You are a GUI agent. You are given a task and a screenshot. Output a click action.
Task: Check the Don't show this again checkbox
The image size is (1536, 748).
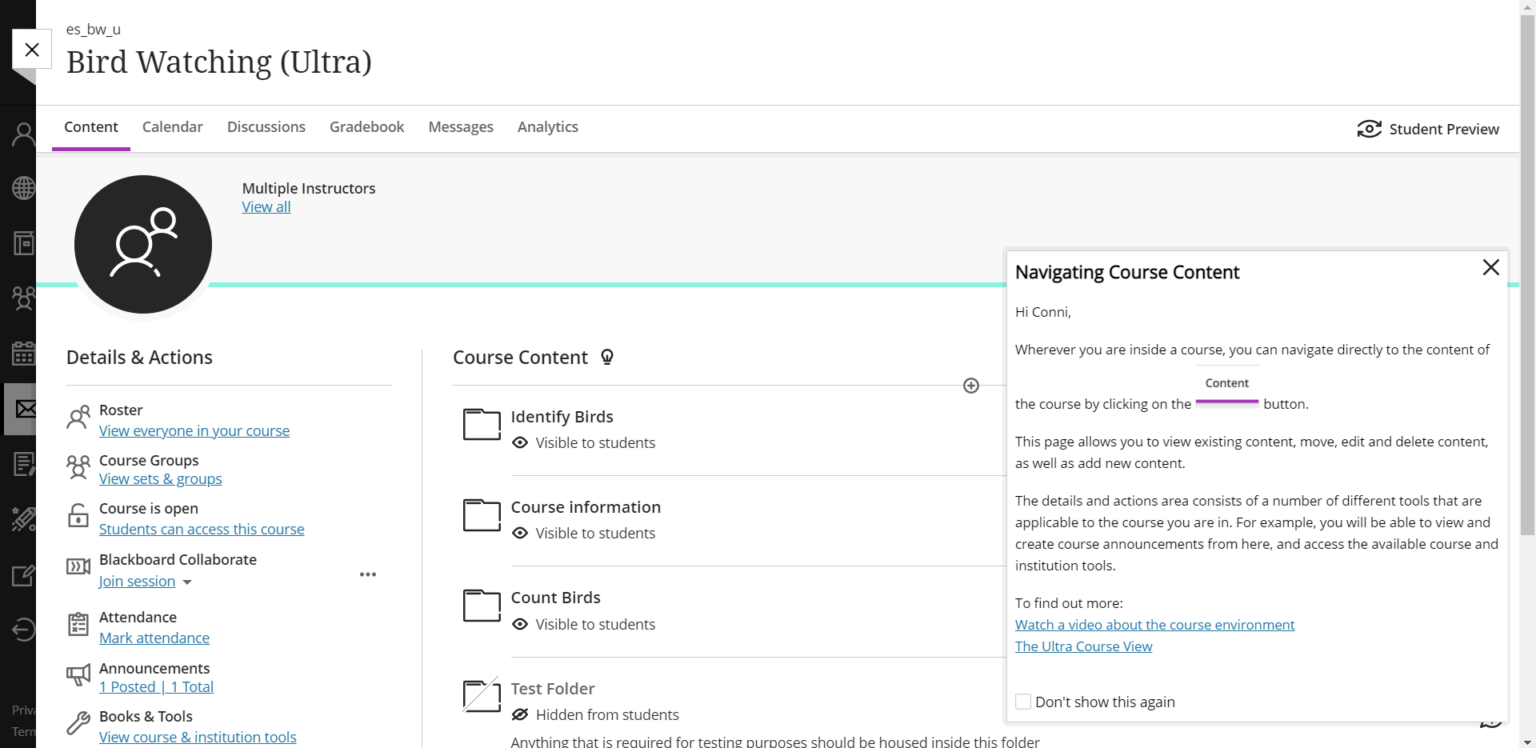click(1023, 702)
